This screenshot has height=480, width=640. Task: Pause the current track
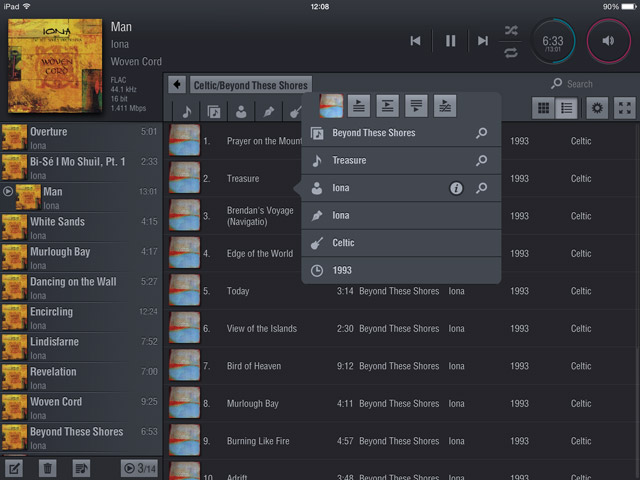pos(450,41)
